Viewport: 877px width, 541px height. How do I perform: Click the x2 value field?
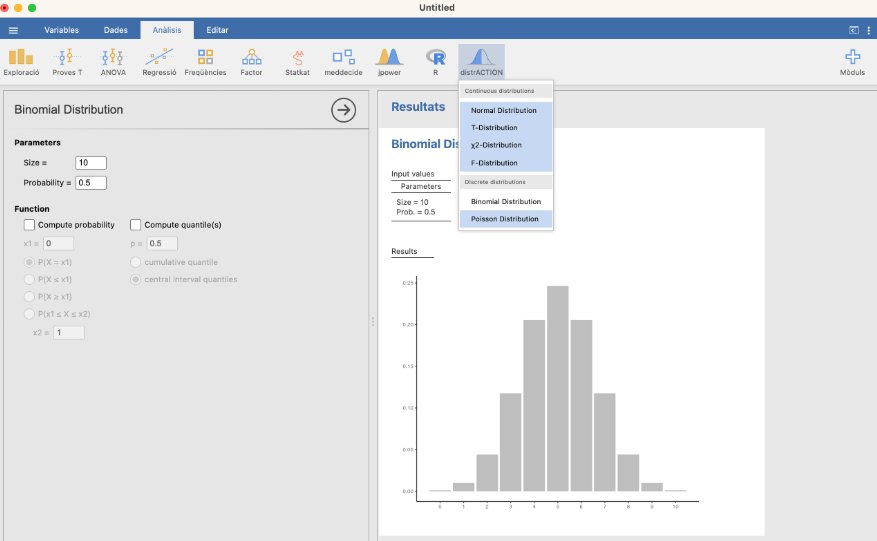(69, 333)
